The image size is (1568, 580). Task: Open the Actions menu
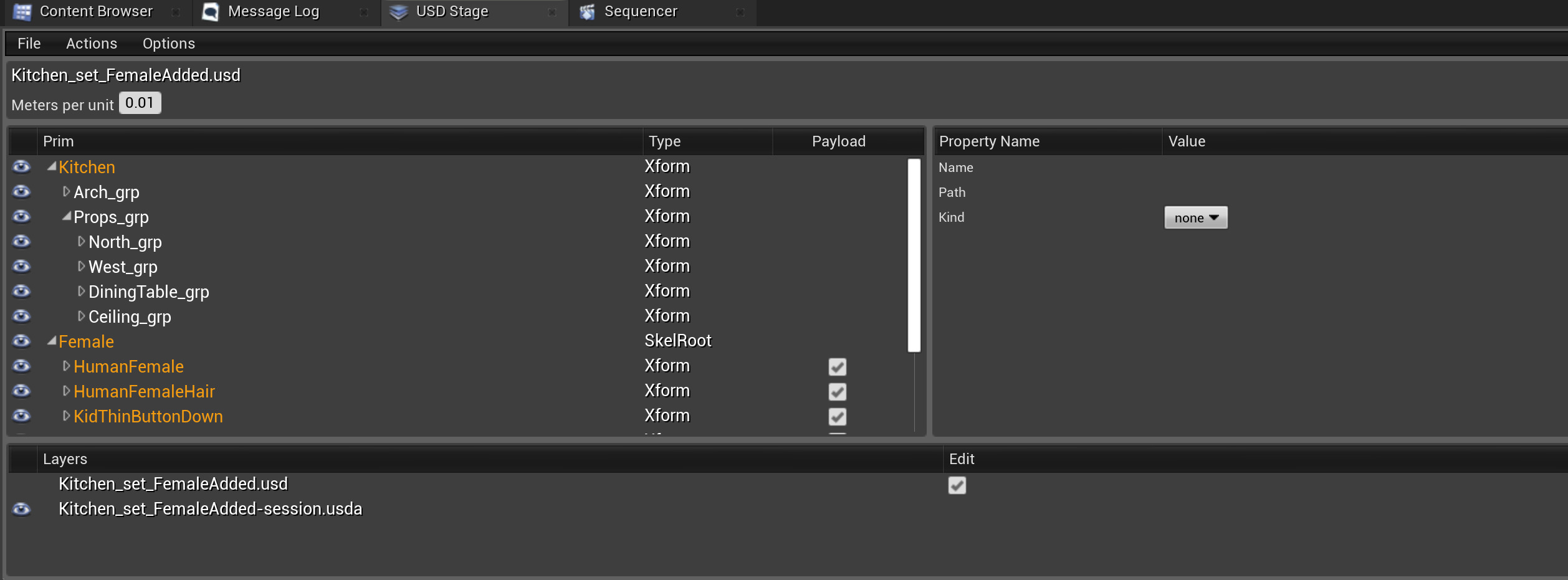(92, 44)
